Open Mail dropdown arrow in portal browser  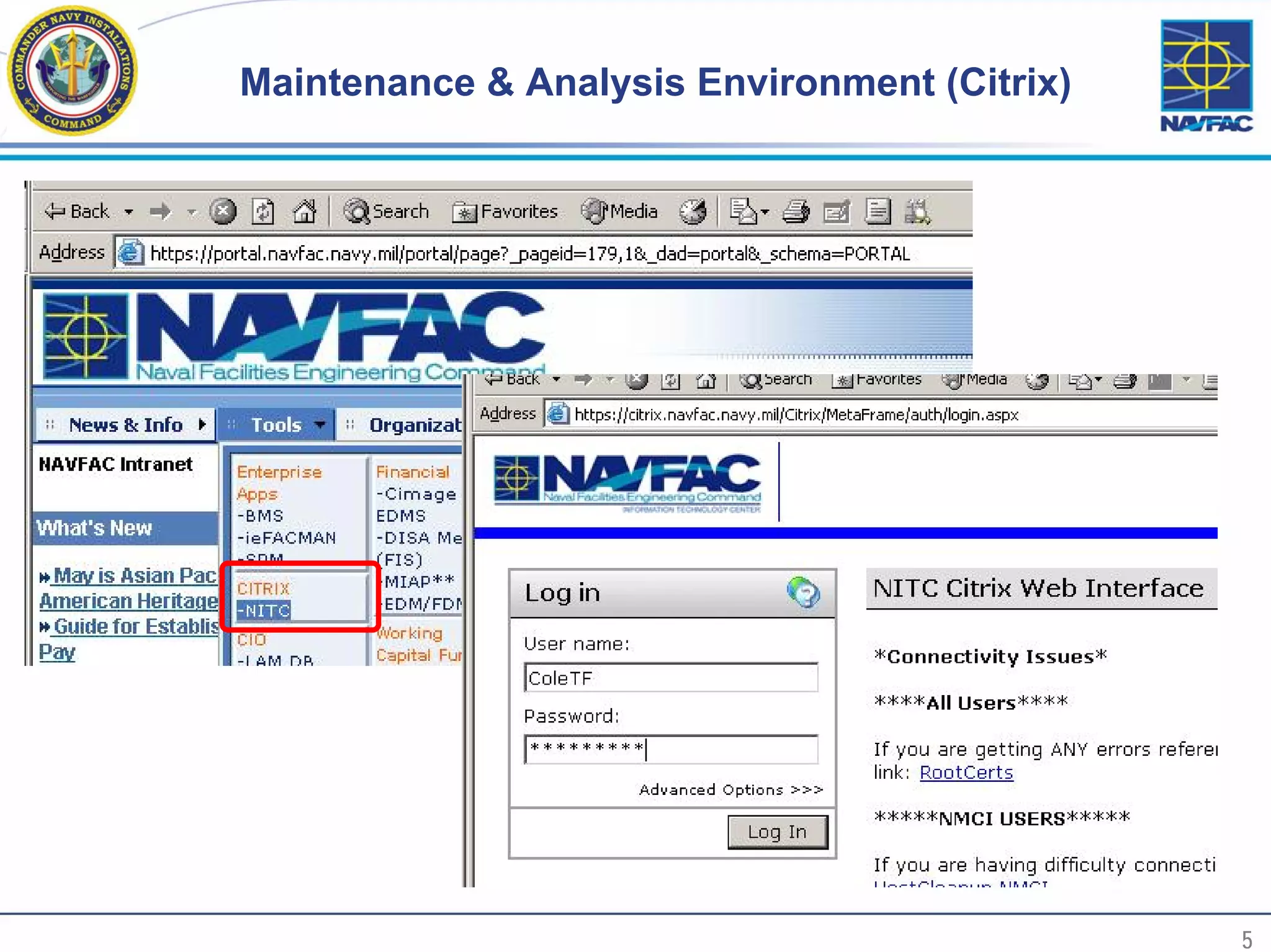click(765, 212)
